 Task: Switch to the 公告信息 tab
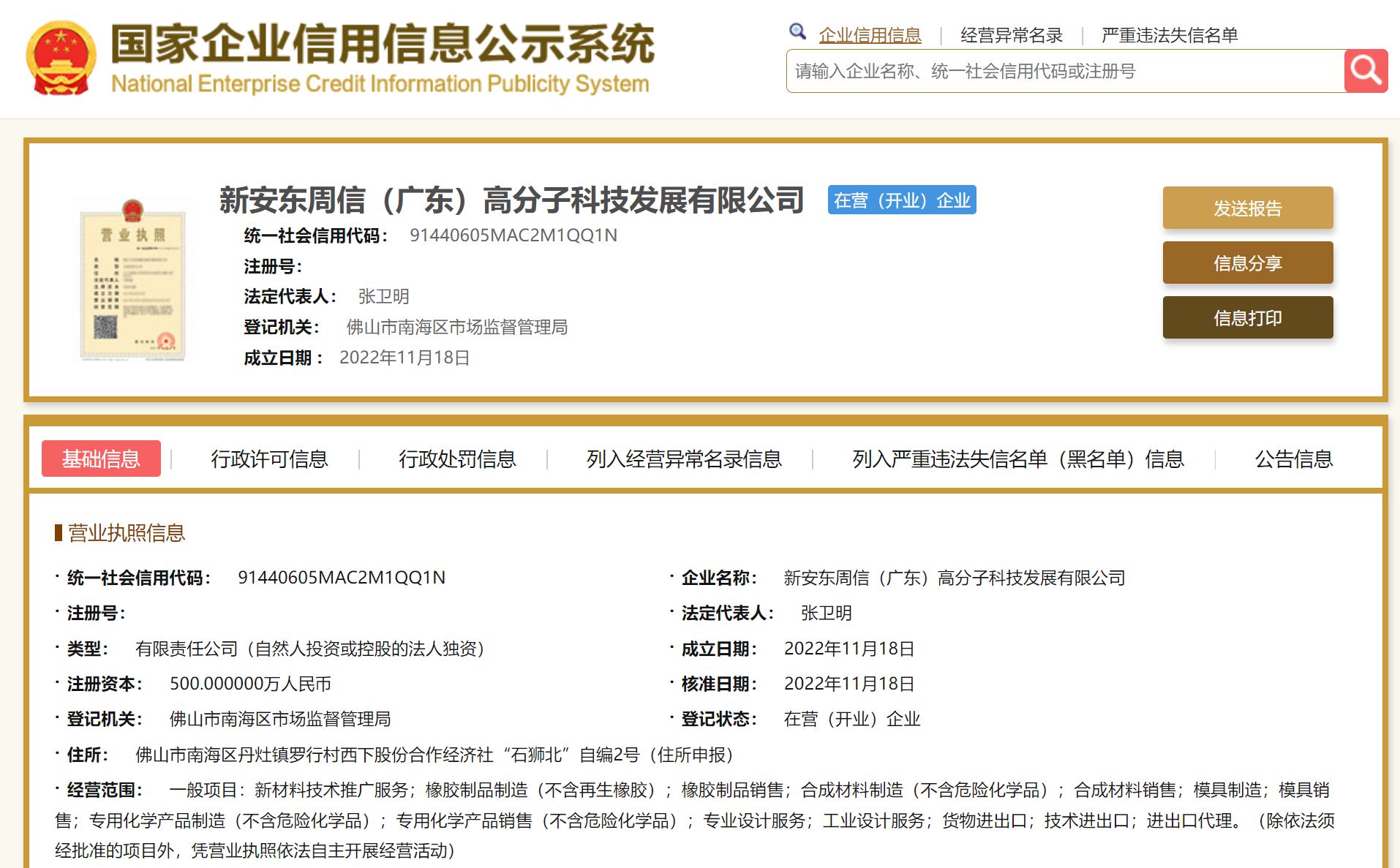(x=1293, y=458)
